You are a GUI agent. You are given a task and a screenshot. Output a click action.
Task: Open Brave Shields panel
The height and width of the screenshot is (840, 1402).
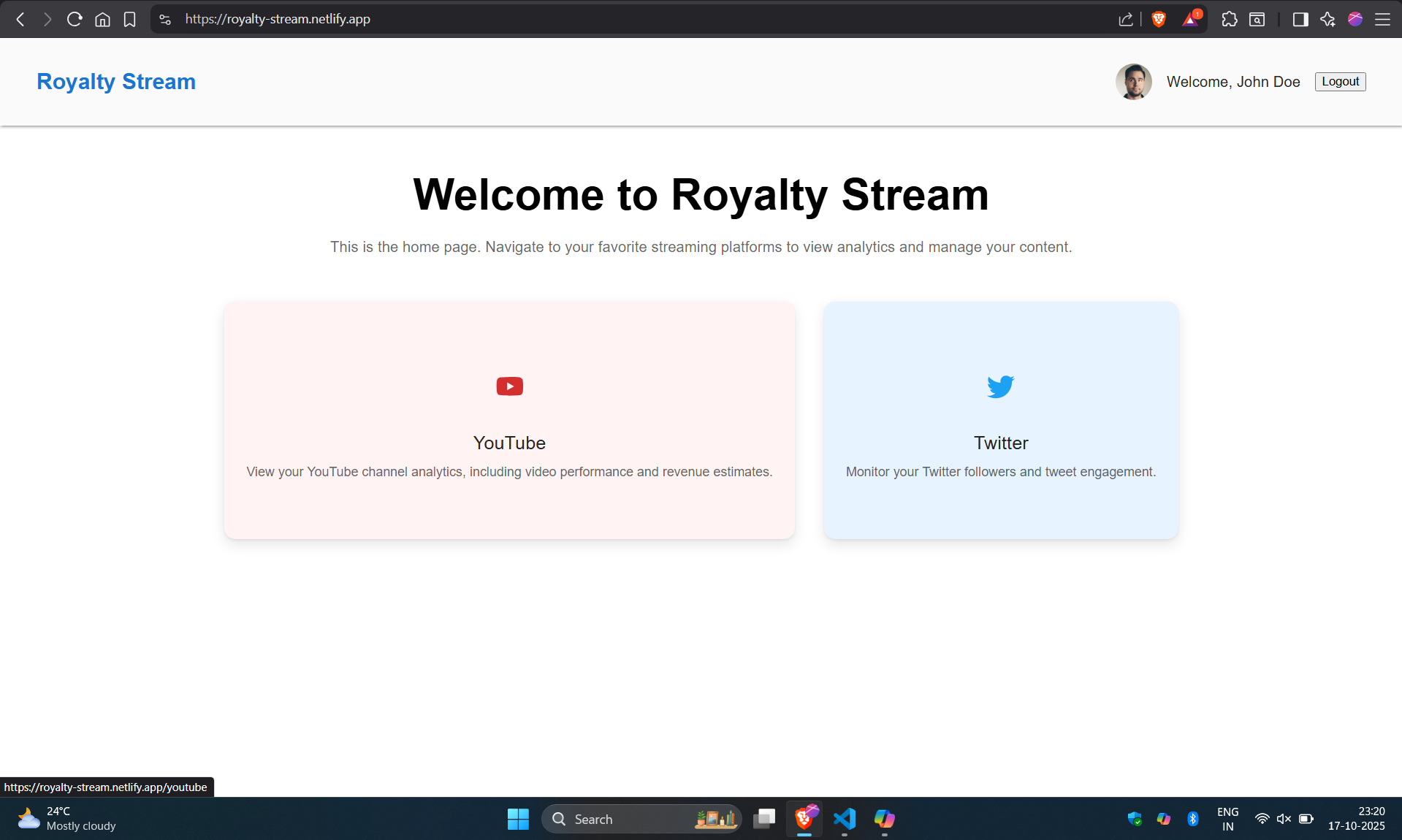[x=1158, y=20]
